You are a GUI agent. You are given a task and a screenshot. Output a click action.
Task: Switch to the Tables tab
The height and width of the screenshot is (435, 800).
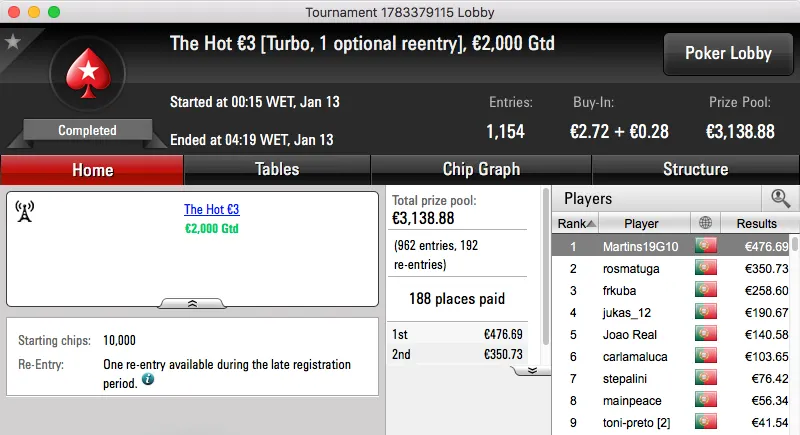coord(277,169)
